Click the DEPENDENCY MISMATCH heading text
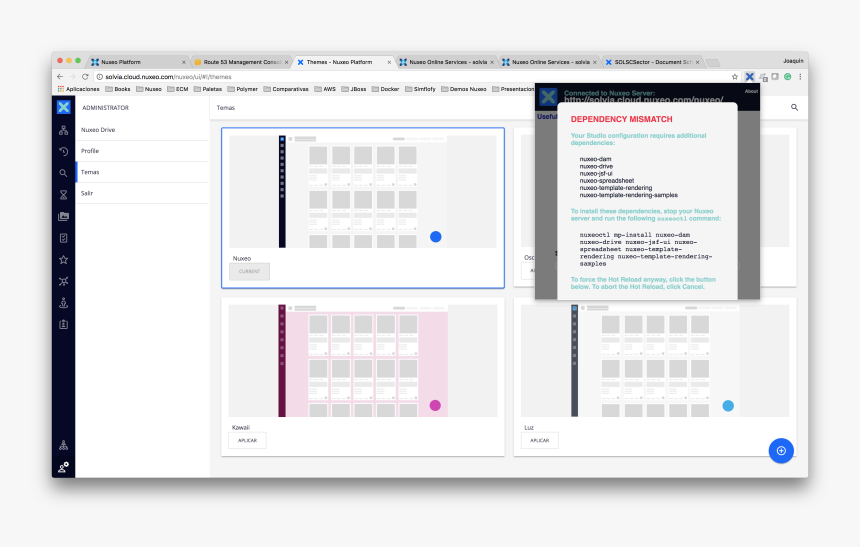Screen dimensions: 860x547 pos(621,119)
